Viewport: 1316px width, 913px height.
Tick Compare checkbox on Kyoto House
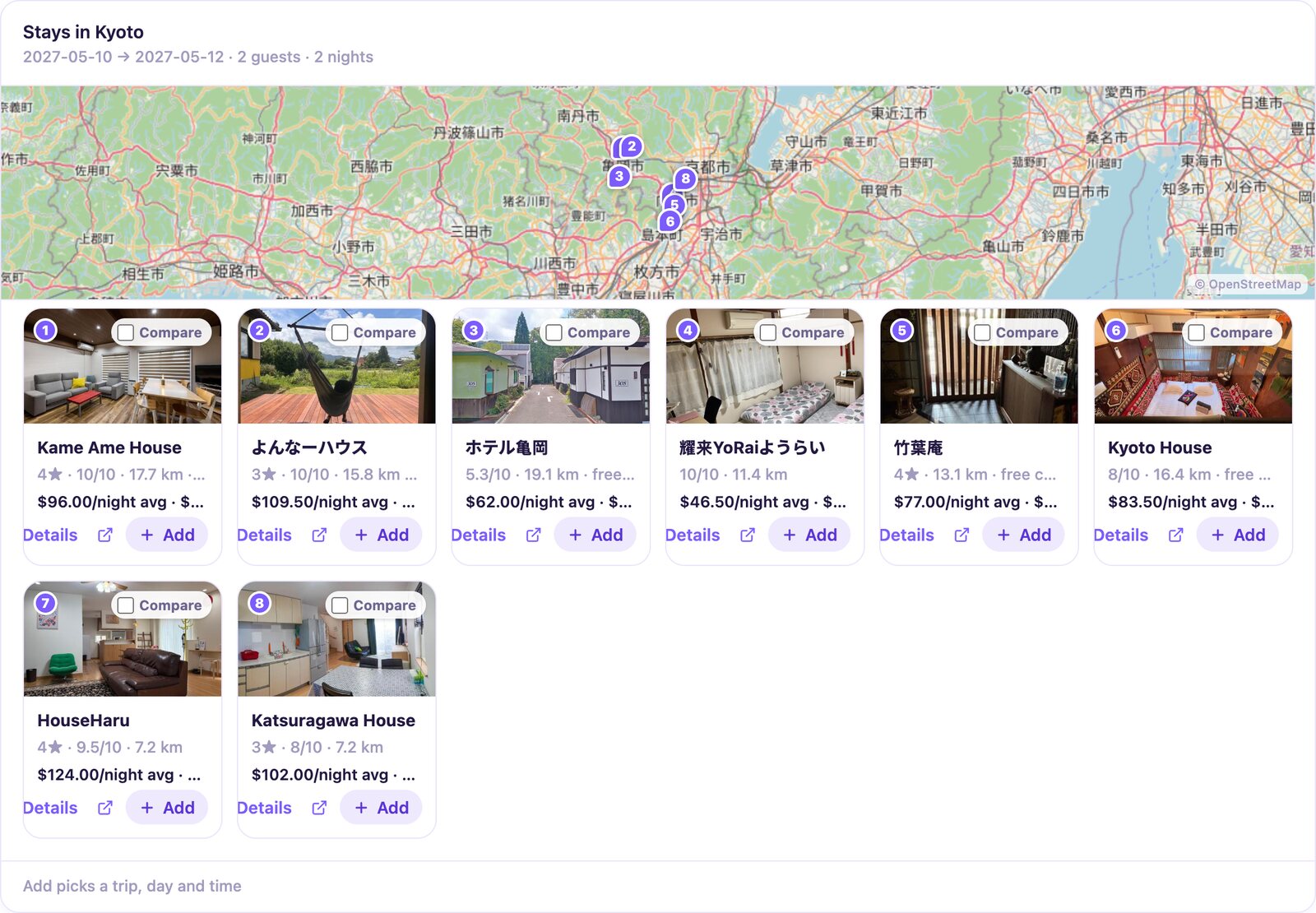click(x=1197, y=332)
